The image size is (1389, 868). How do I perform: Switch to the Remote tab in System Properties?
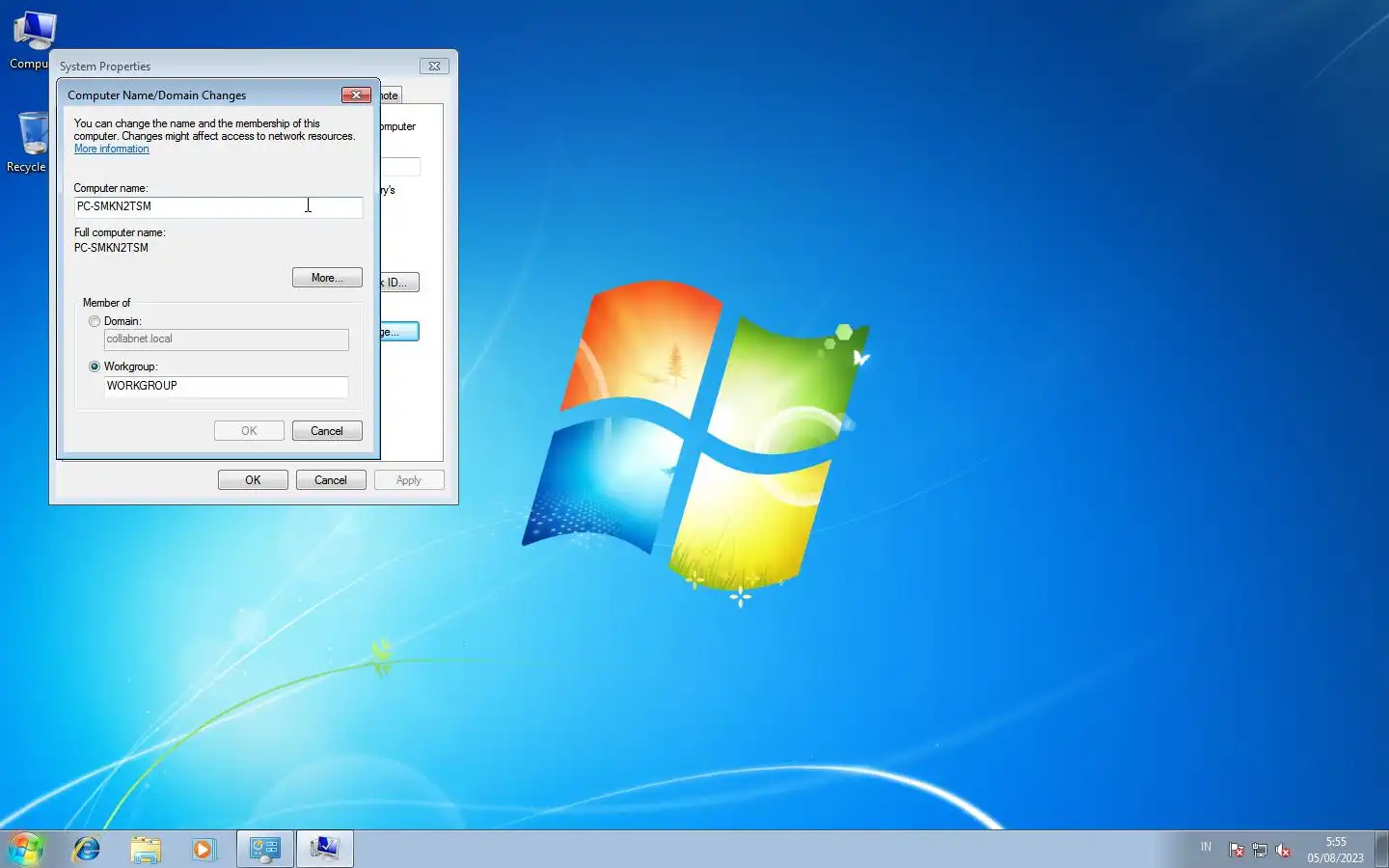pos(390,95)
